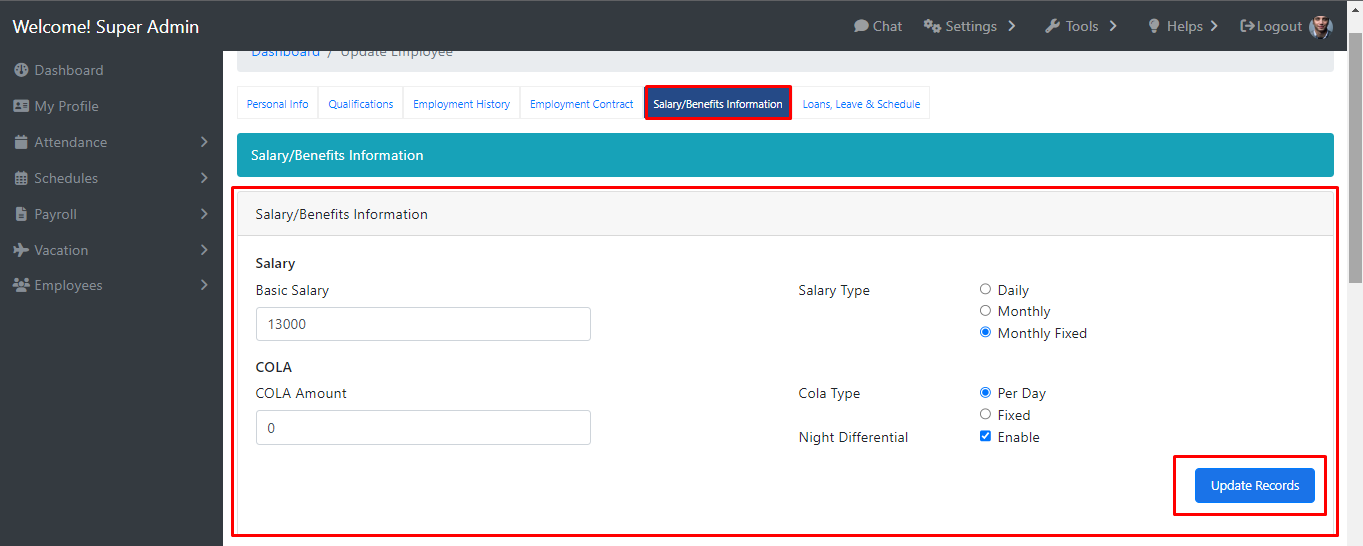This screenshot has width=1363, height=546.
Task: Switch to the Personal Info tab
Action: [277, 103]
